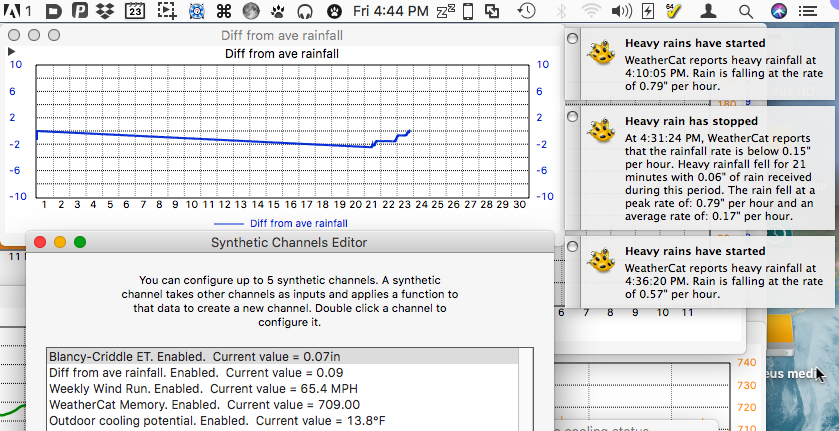
Task: Zoom the Synthetic Channels Editor window
Action: click(x=80, y=242)
